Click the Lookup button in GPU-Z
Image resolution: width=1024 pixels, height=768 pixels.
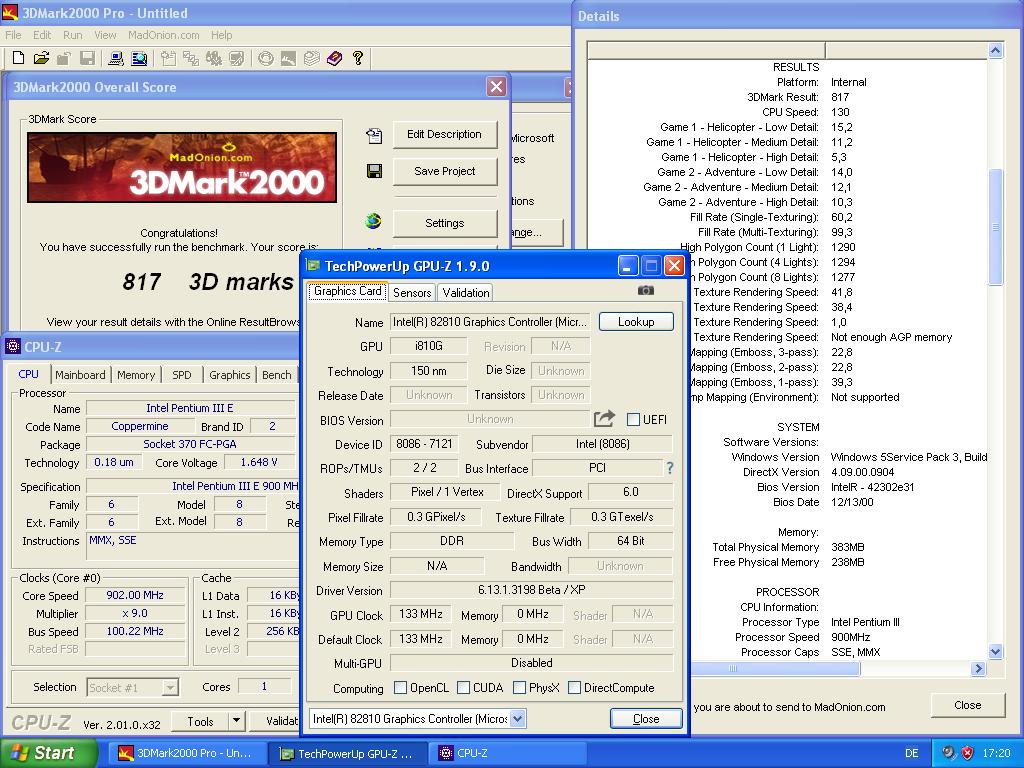(636, 321)
